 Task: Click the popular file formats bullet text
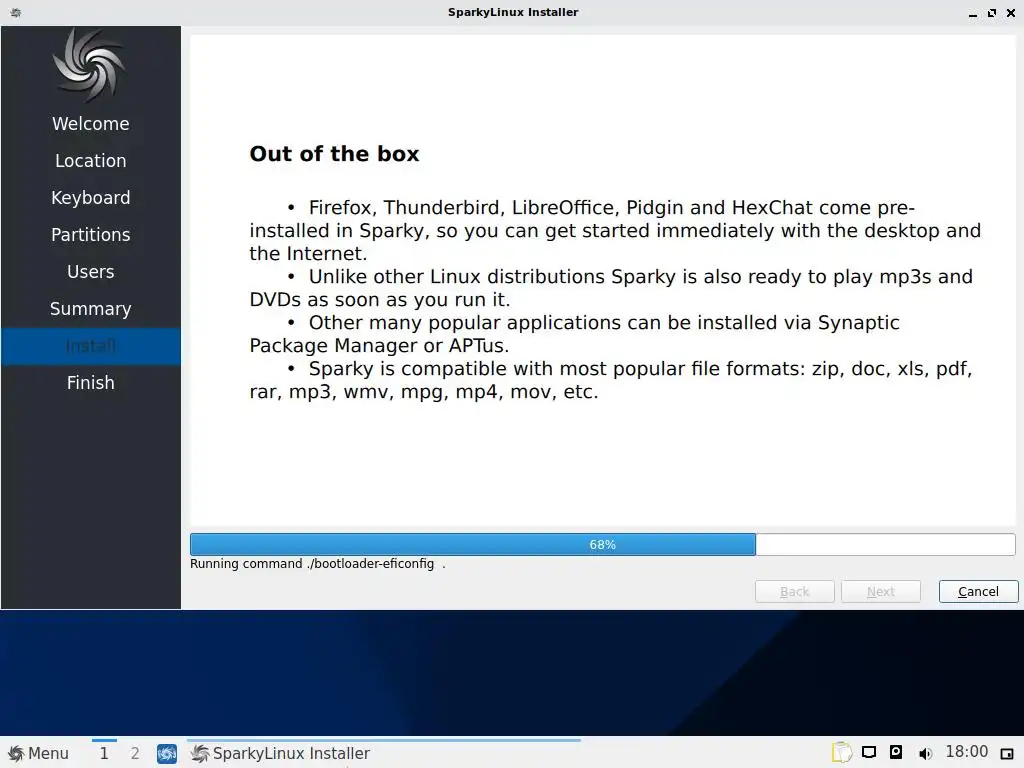coord(611,380)
